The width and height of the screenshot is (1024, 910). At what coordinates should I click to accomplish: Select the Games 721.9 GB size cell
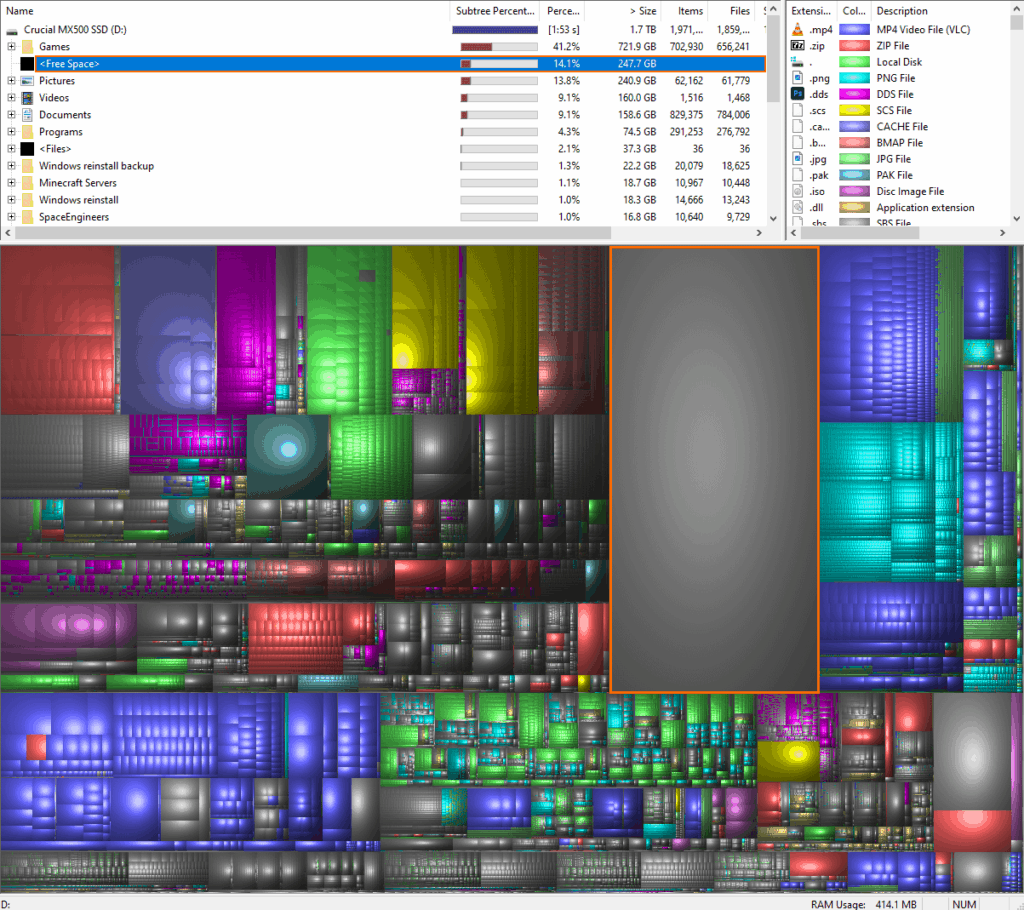pyautogui.click(x=637, y=47)
